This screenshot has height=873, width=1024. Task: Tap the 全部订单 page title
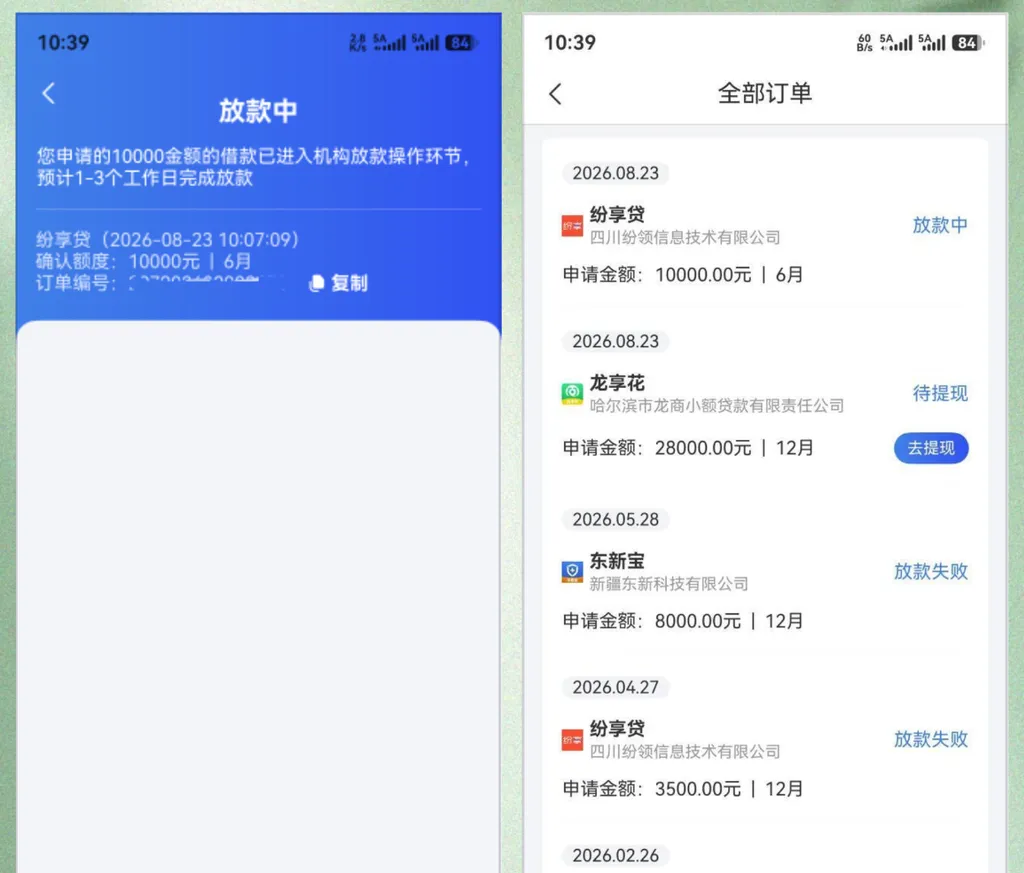765,93
